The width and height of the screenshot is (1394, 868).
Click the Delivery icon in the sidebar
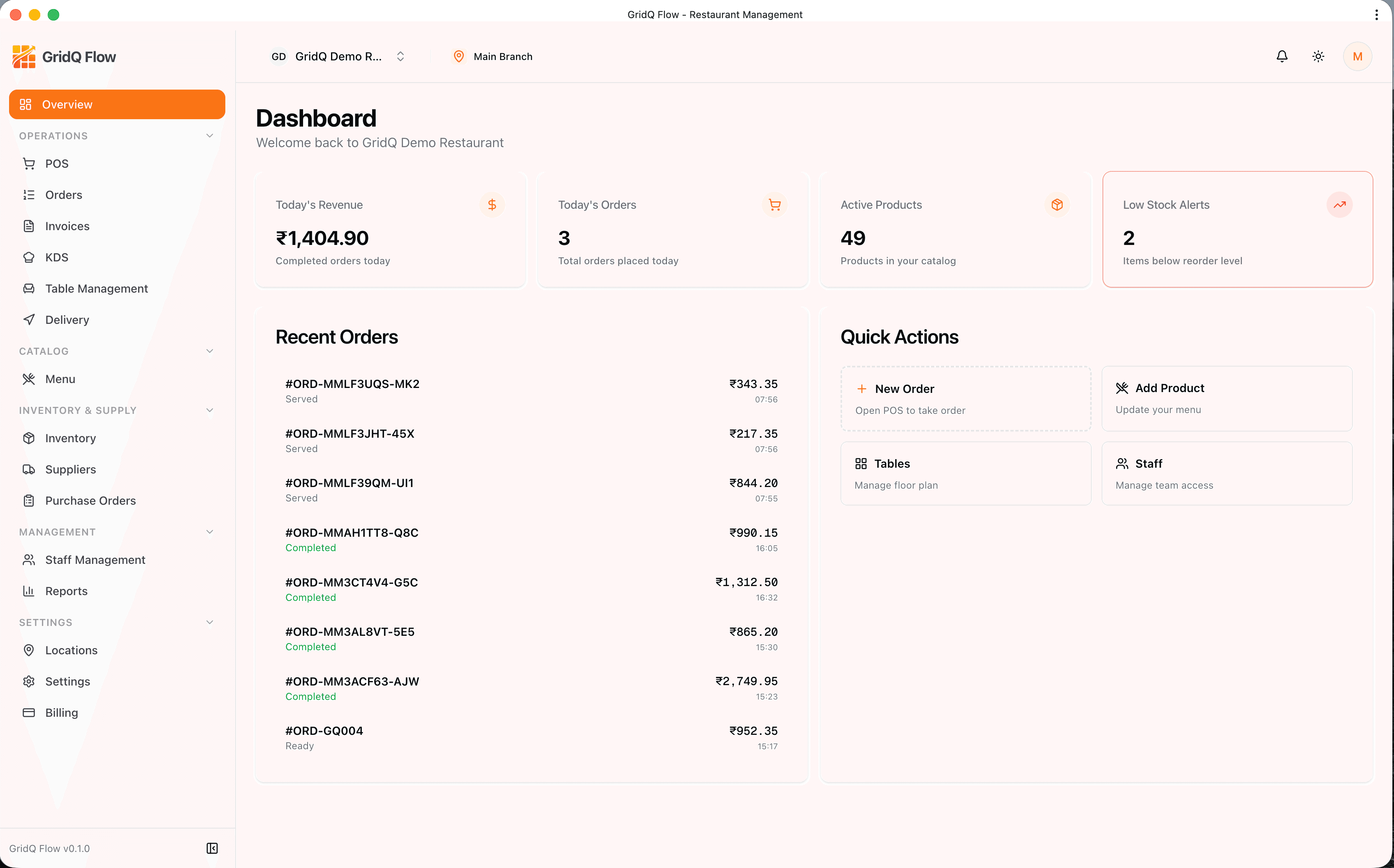tap(29, 319)
